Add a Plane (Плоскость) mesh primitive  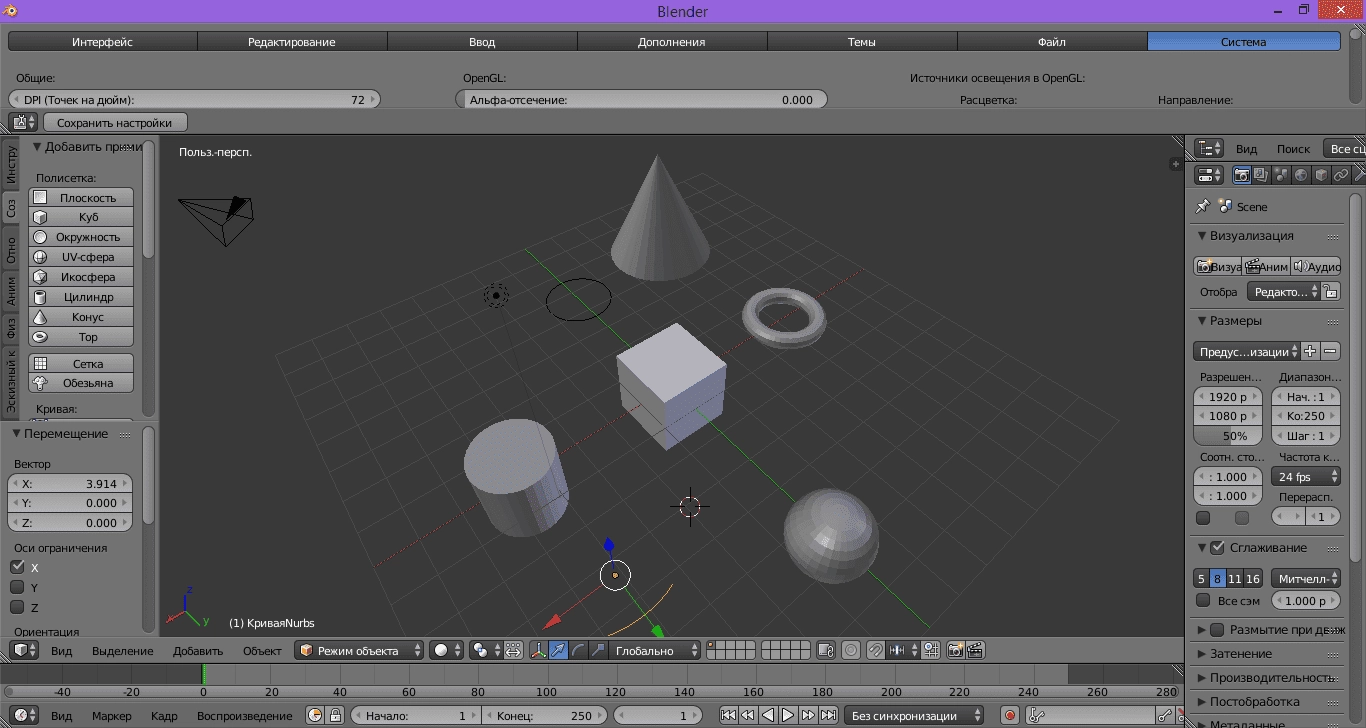pyautogui.click(x=81, y=197)
